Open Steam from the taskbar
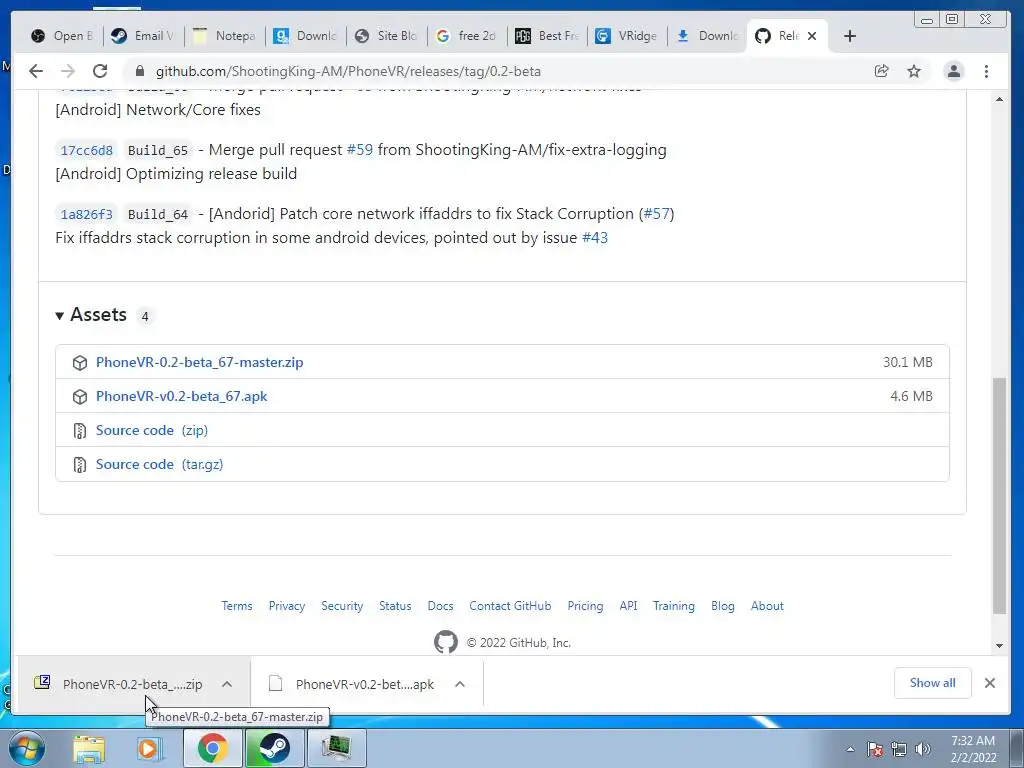Image resolution: width=1024 pixels, height=768 pixels. [274, 748]
